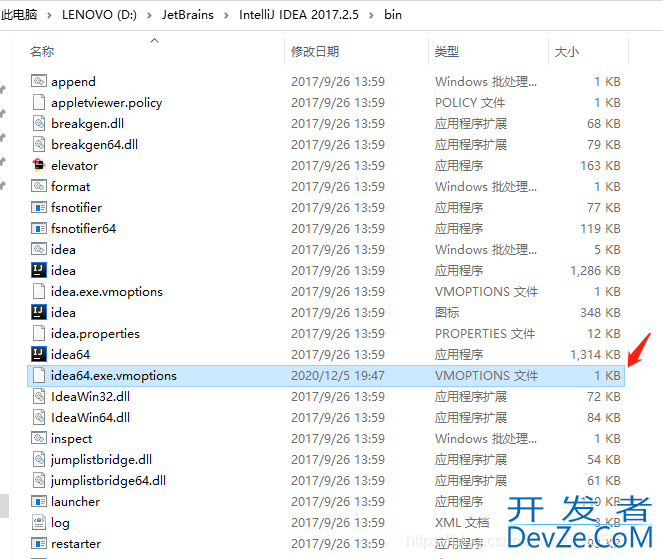This screenshot has height=559, width=663.
Task: Click the appletviewer.policy file icon
Action: point(39,102)
